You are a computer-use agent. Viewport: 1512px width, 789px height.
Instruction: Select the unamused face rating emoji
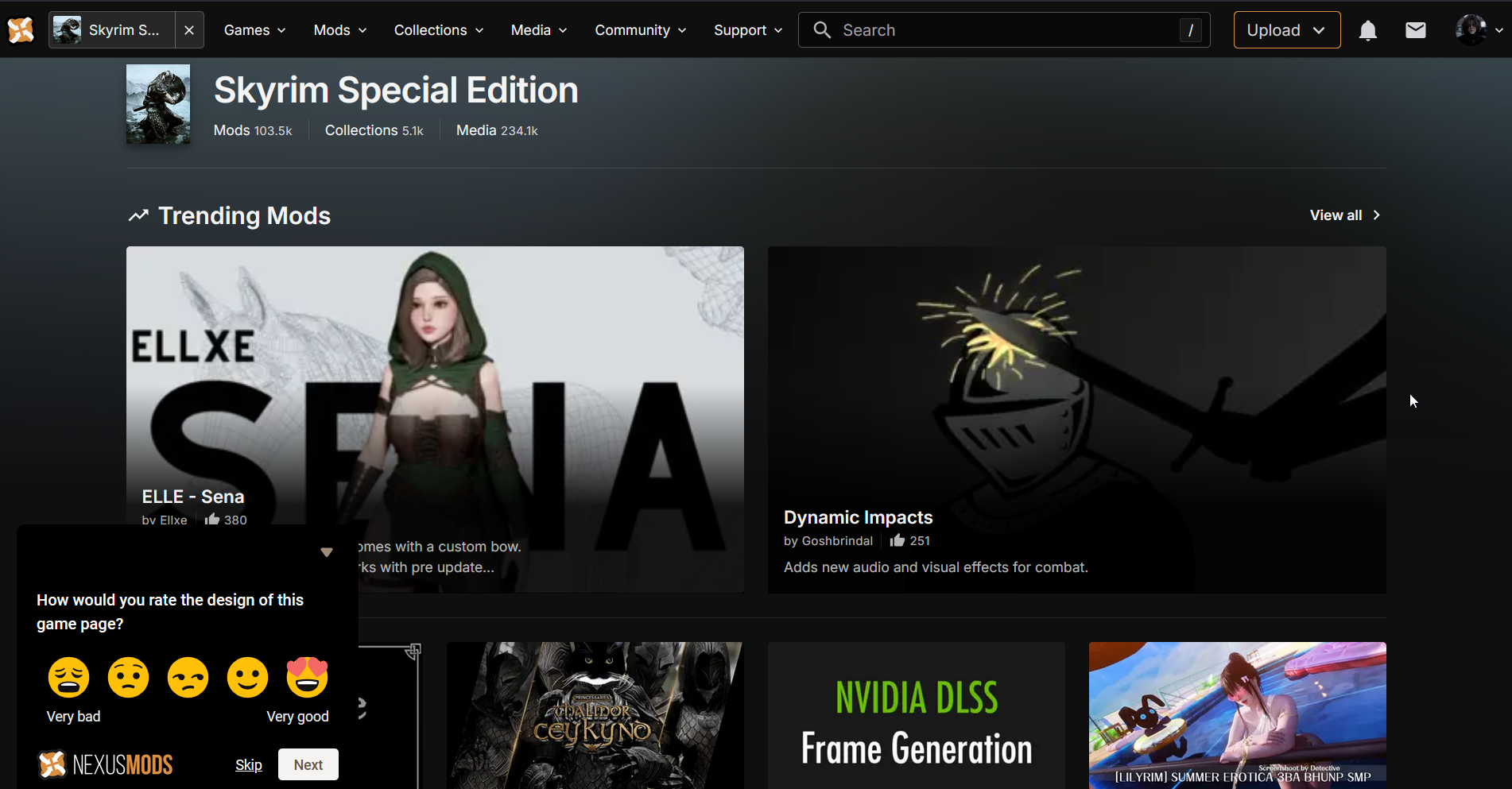point(188,678)
